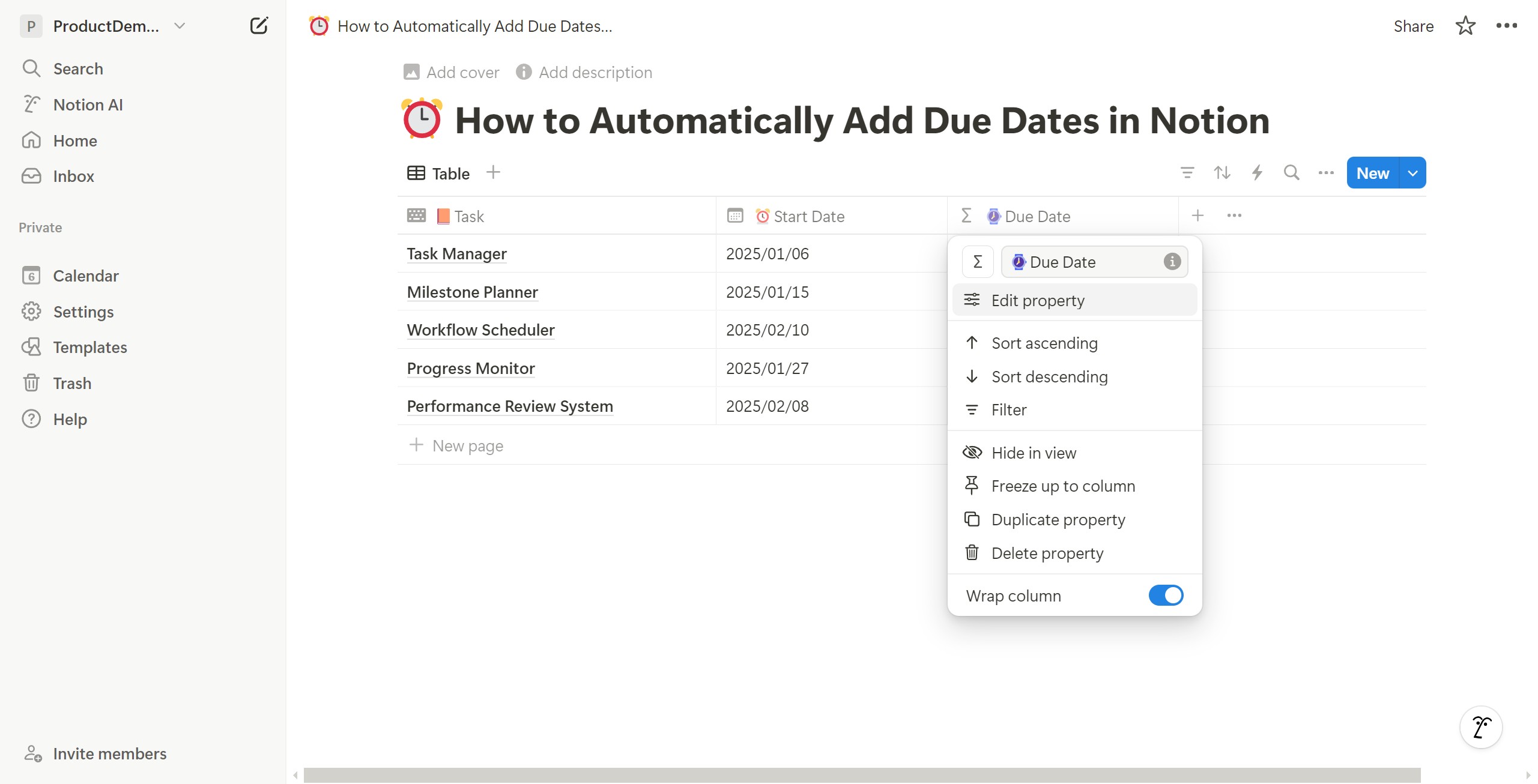Viewport: 1538px width, 784px height.
Task: Click the Start Date column header
Action: [832, 216]
